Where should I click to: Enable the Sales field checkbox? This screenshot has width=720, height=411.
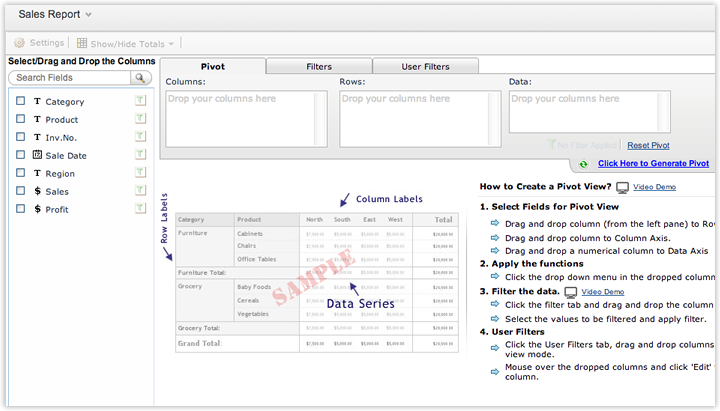[20, 191]
